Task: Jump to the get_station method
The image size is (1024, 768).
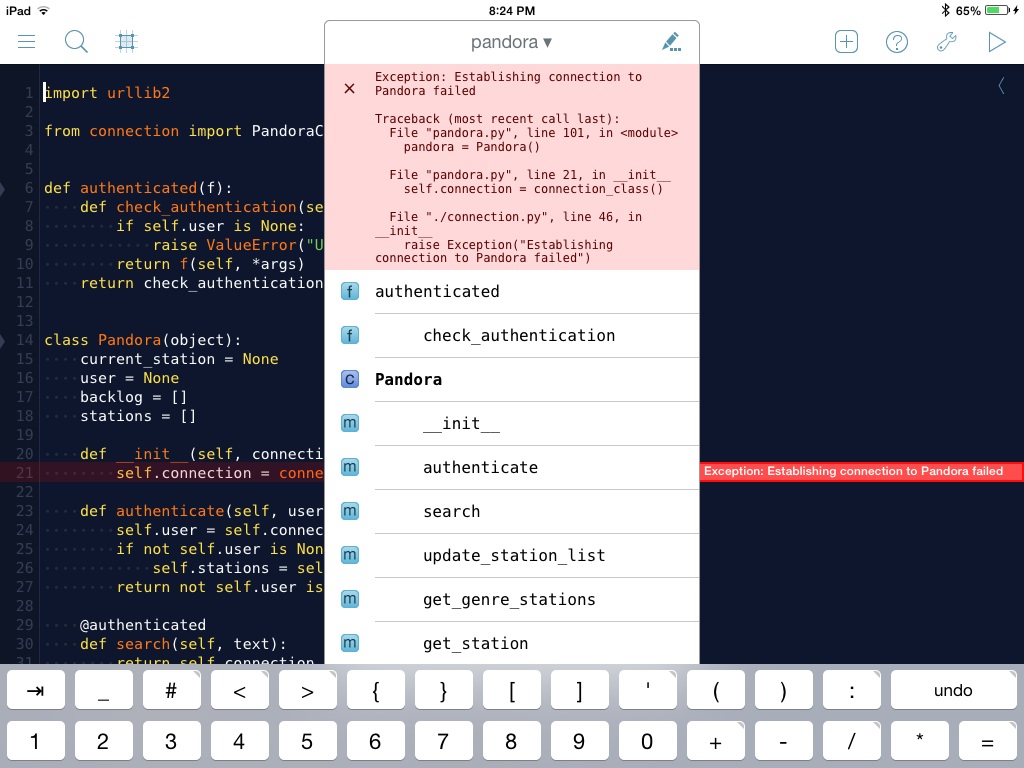Action: [511, 643]
